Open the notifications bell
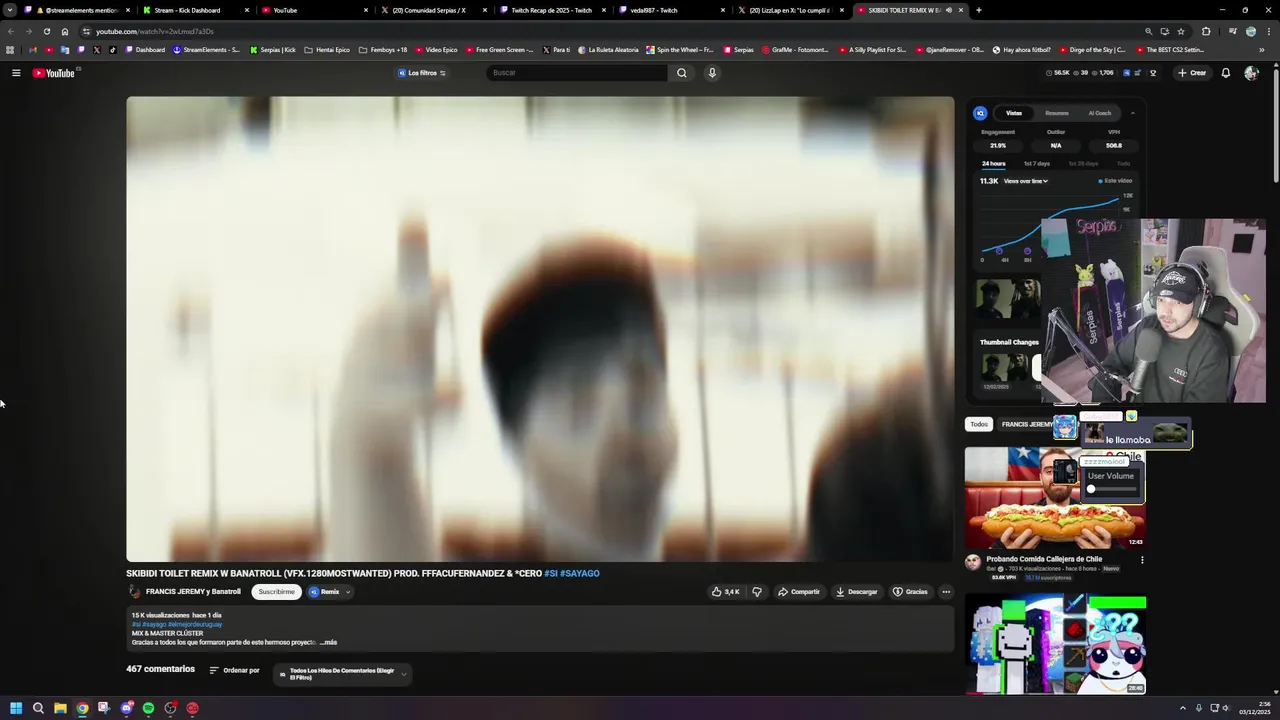 click(x=1226, y=73)
